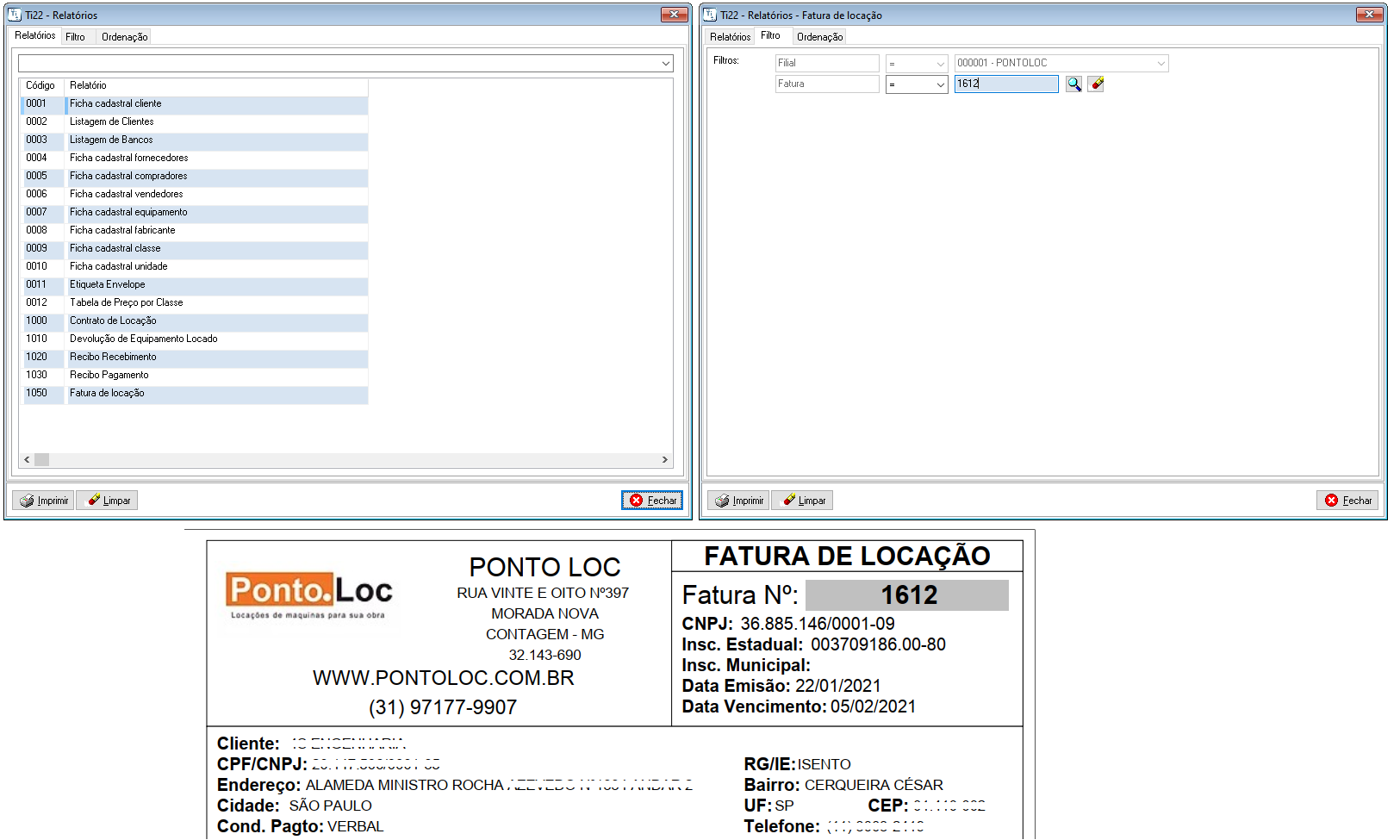Click Data Vencimento 05/02/2021 on invoice
This screenshot has width=1400, height=840.
799,706
